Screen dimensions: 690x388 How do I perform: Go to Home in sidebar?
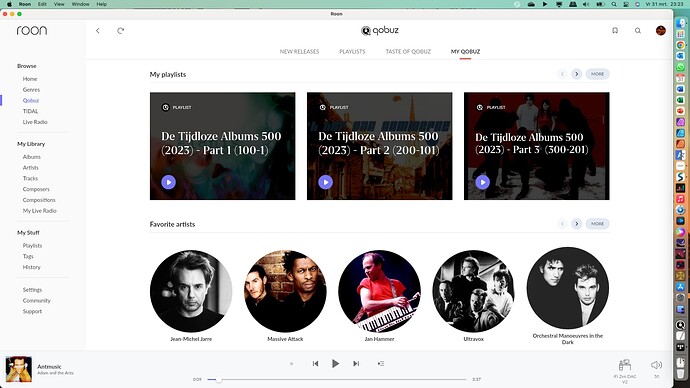coord(30,79)
